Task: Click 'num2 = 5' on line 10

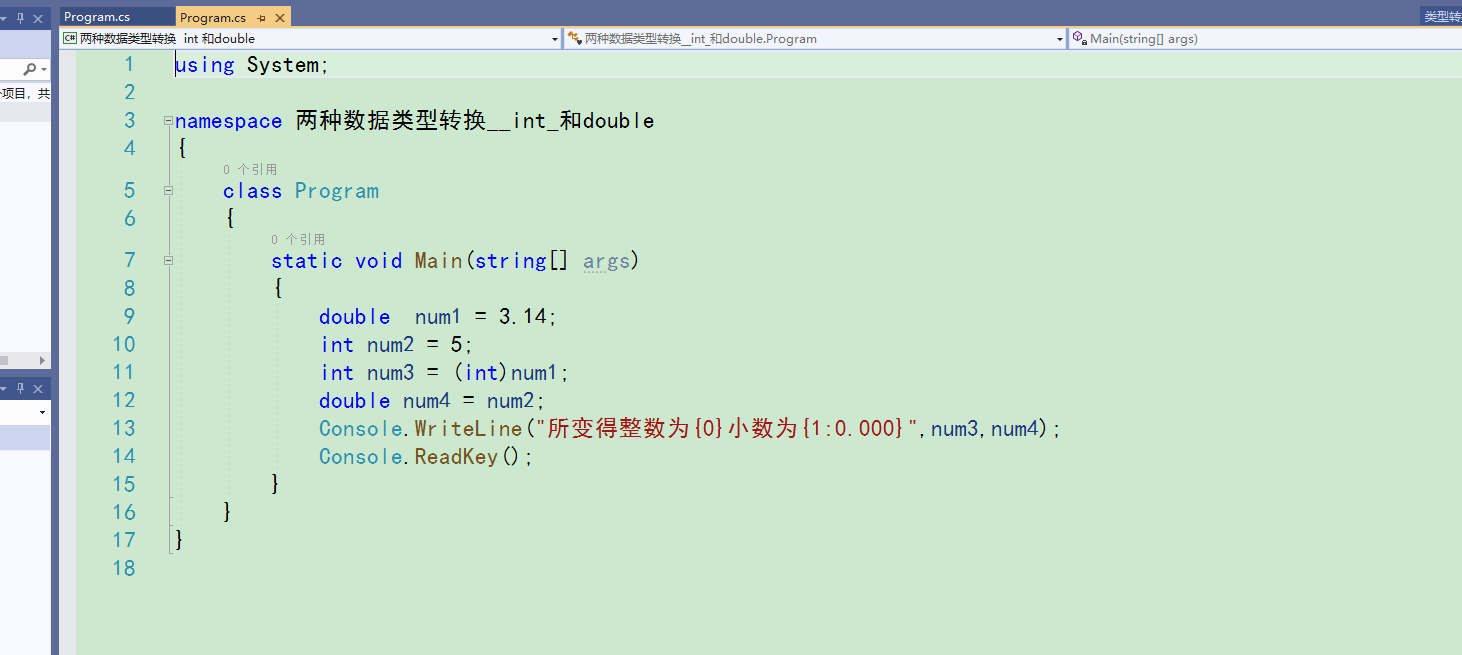Action: (415, 345)
